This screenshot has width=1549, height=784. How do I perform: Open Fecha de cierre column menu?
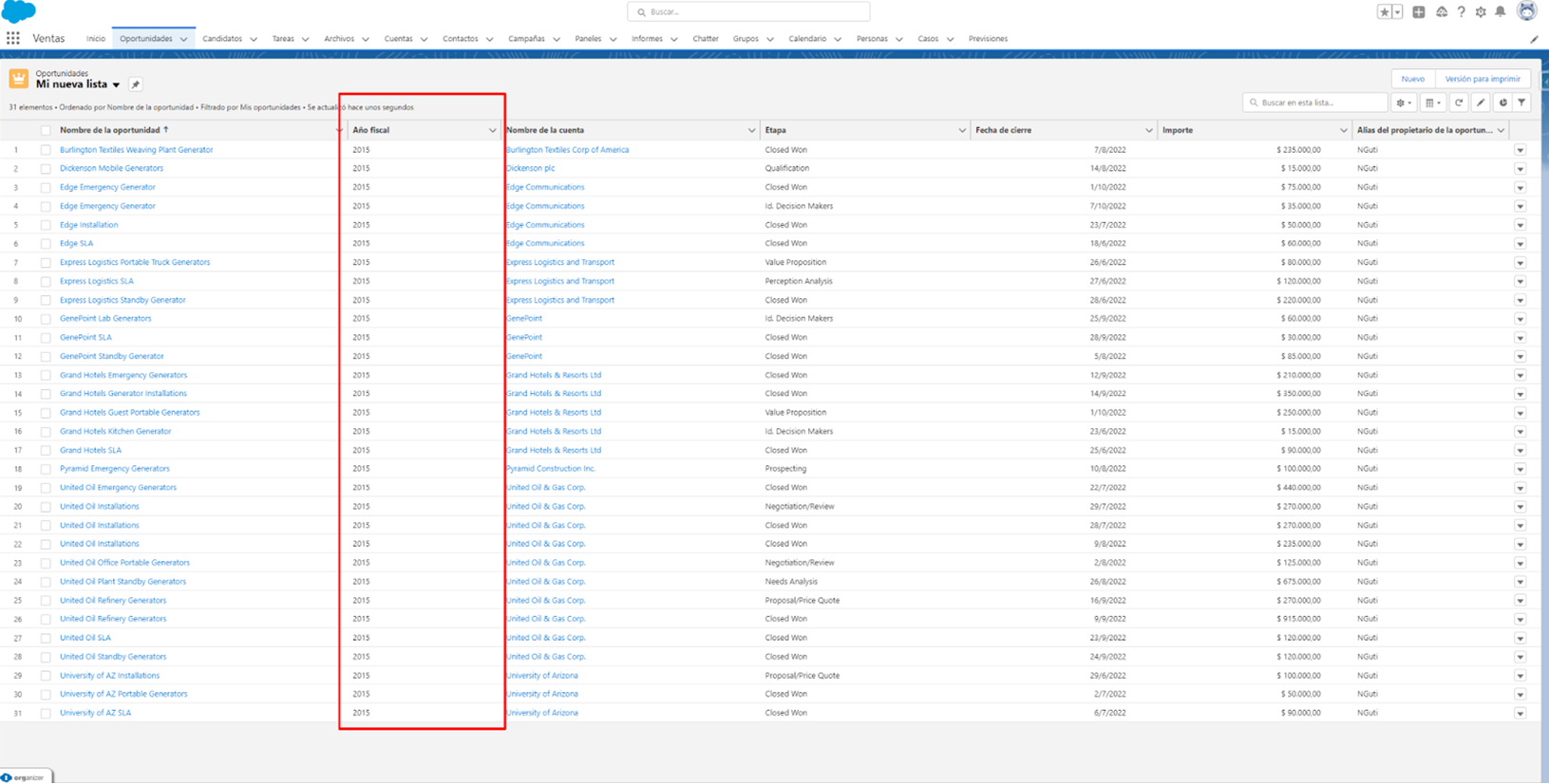1148,130
